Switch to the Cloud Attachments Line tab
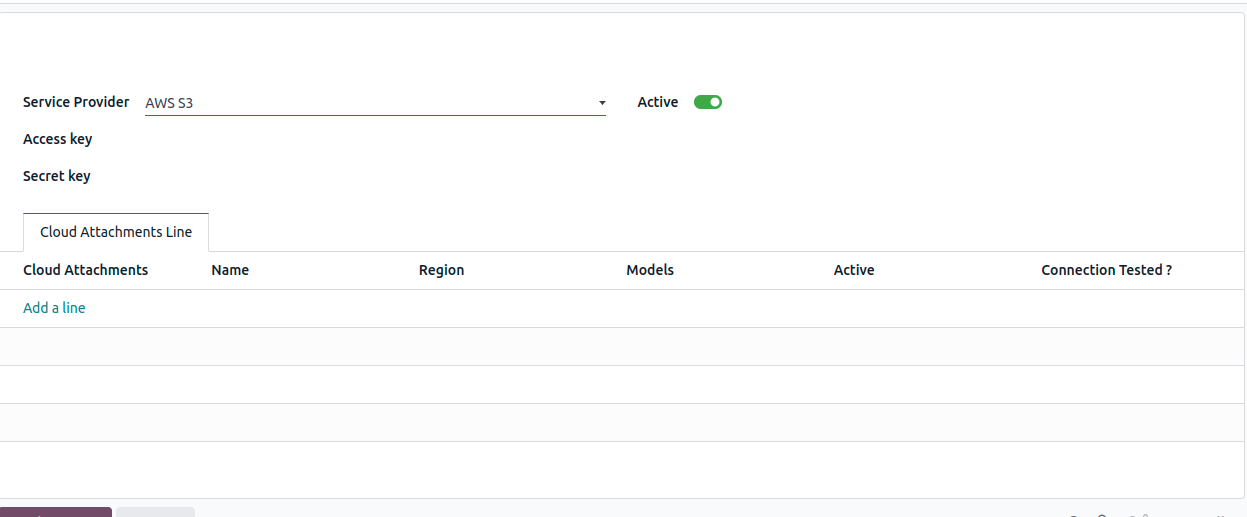The height and width of the screenshot is (517, 1247). pos(116,232)
